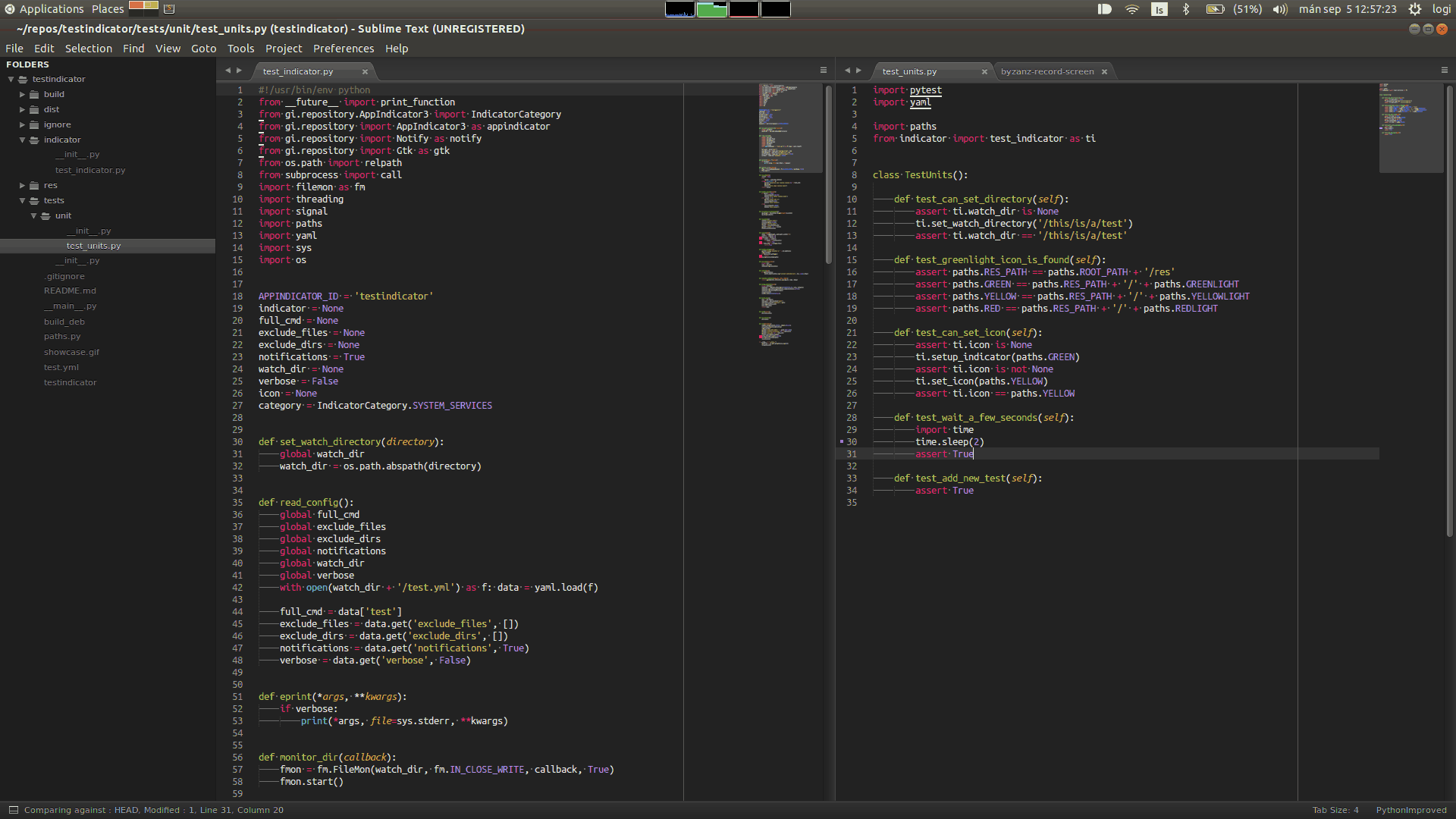The width and height of the screenshot is (1456, 819).
Task: Open left pane tab list menu icon
Action: [x=823, y=71]
